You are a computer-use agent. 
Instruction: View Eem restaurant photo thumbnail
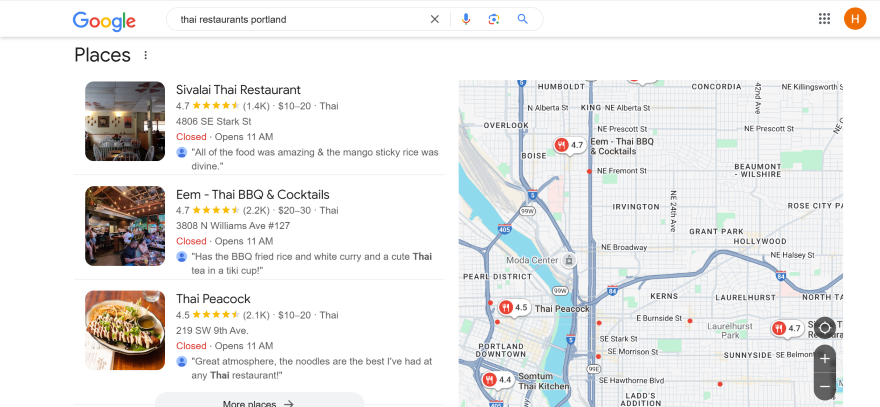coord(125,226)
